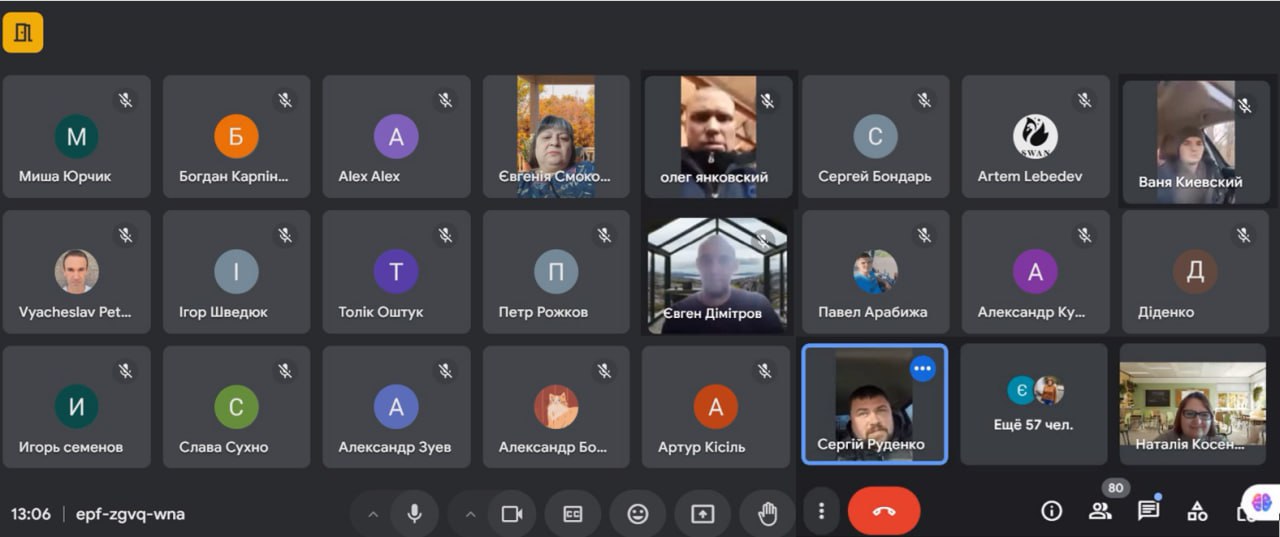This screenshot has width=1280, height=537.
Task: Click the green И avatar of Игорь семенов
Action: click(76, 407)
